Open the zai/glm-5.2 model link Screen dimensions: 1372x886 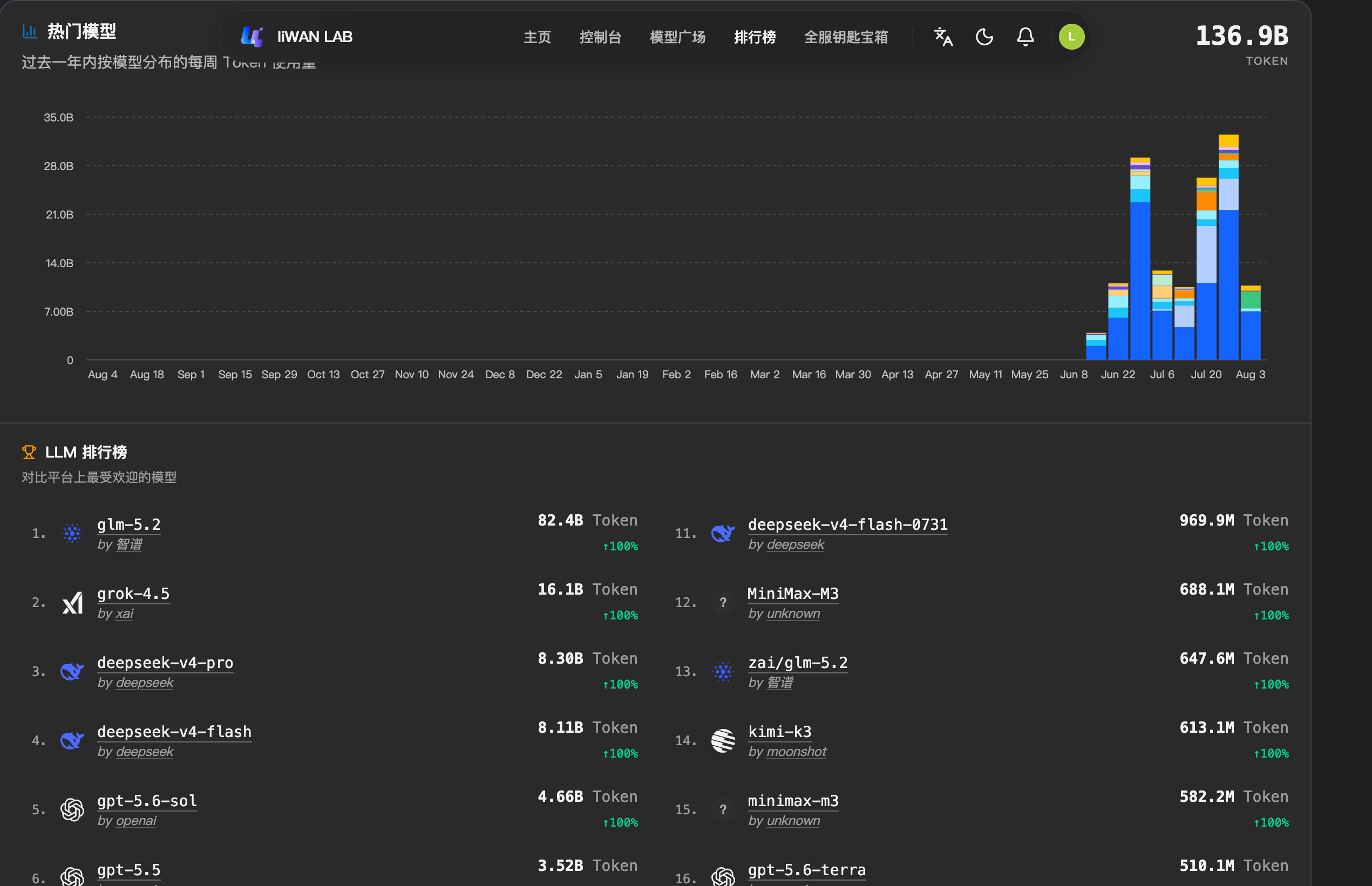pyautogui.click(x=798, y=663)
